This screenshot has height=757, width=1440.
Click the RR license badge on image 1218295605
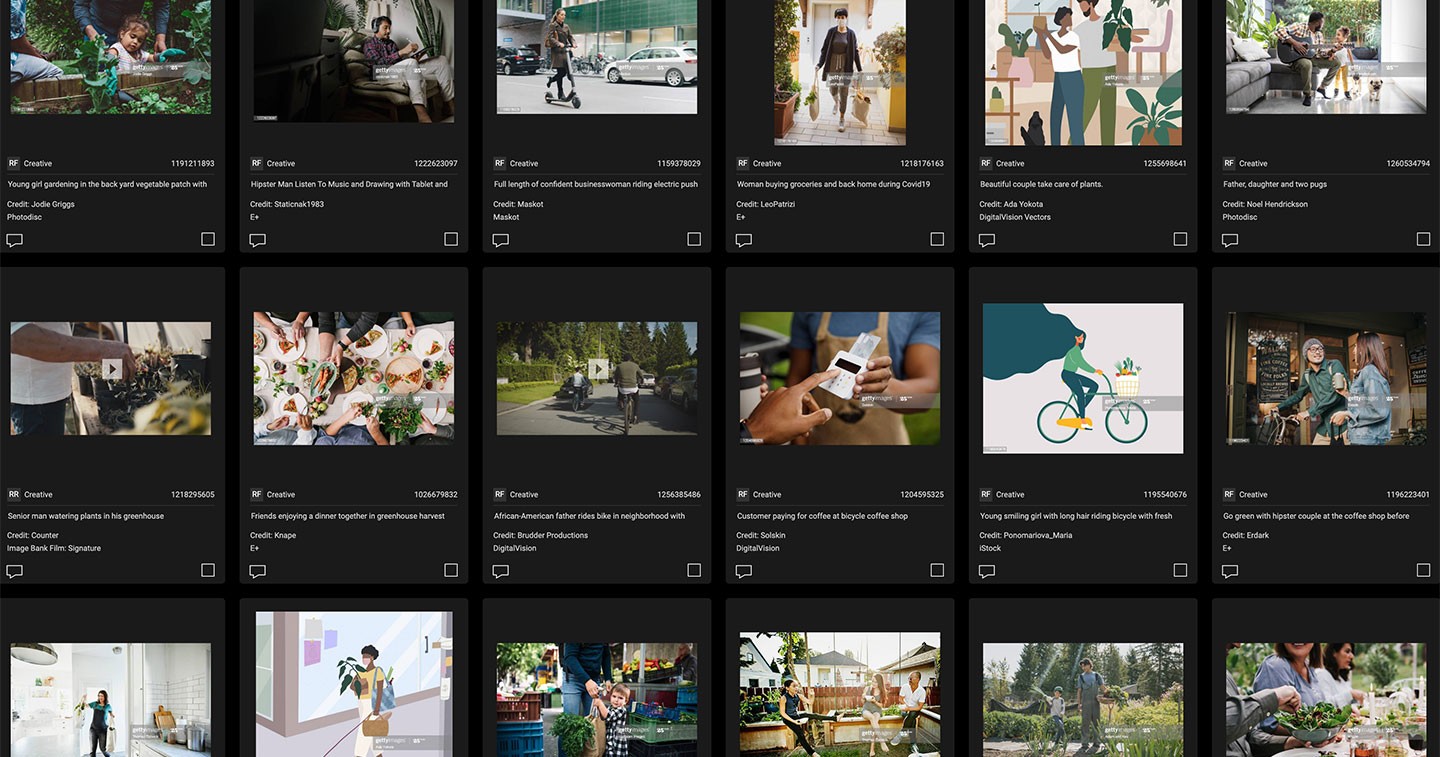(x=14, y=494)
